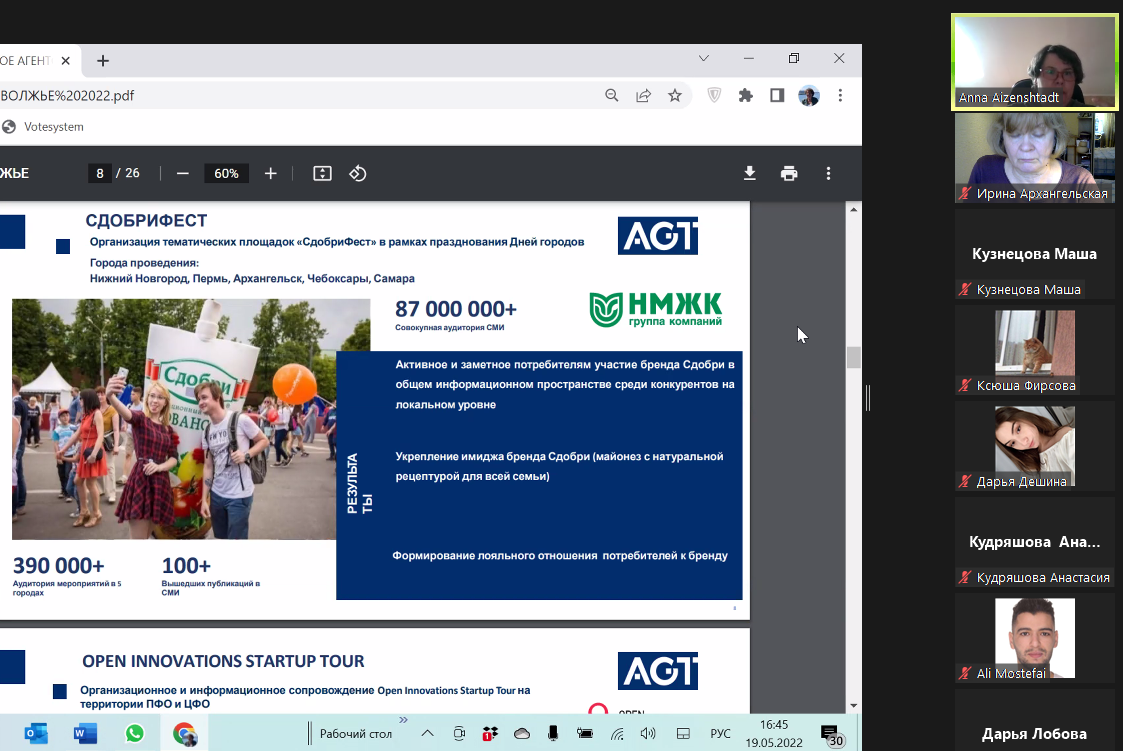1123x751 pixels.
Task: Share this page from the address bar
Action: (x=643, y=95)
